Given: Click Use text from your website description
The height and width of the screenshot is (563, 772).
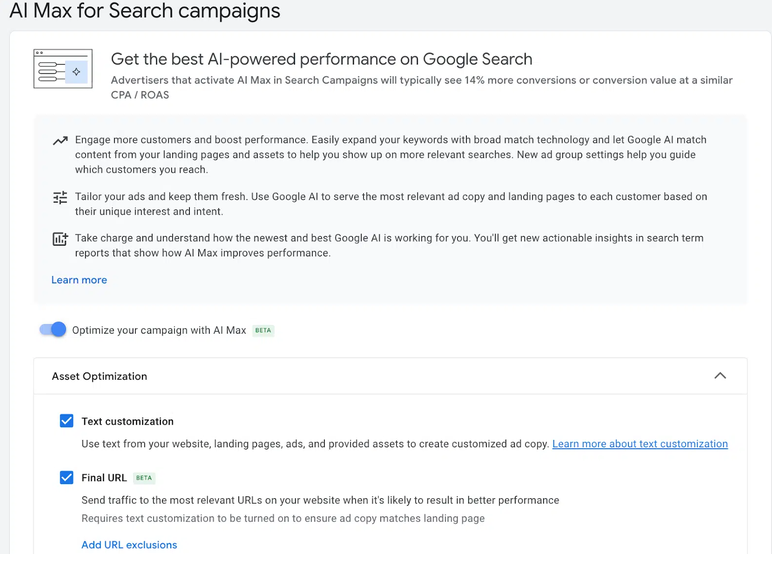Looking at the screenshot, I should pyautogui.click(x=315, y=444).
